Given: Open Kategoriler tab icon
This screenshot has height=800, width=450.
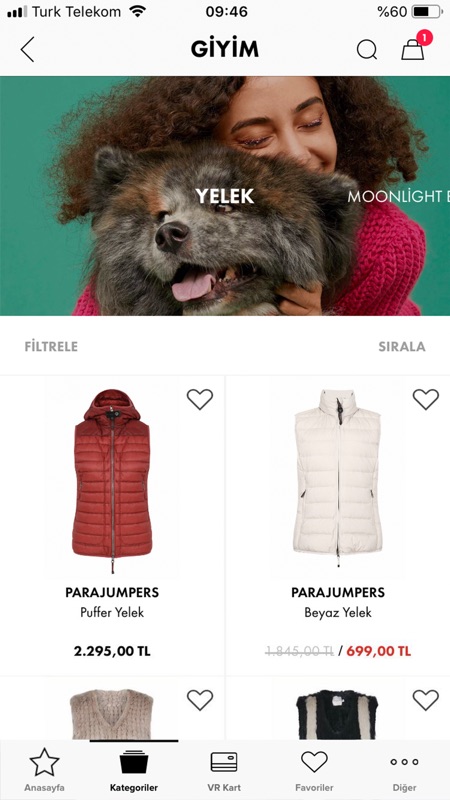Looking at the screenshot, I should (134, 762).
